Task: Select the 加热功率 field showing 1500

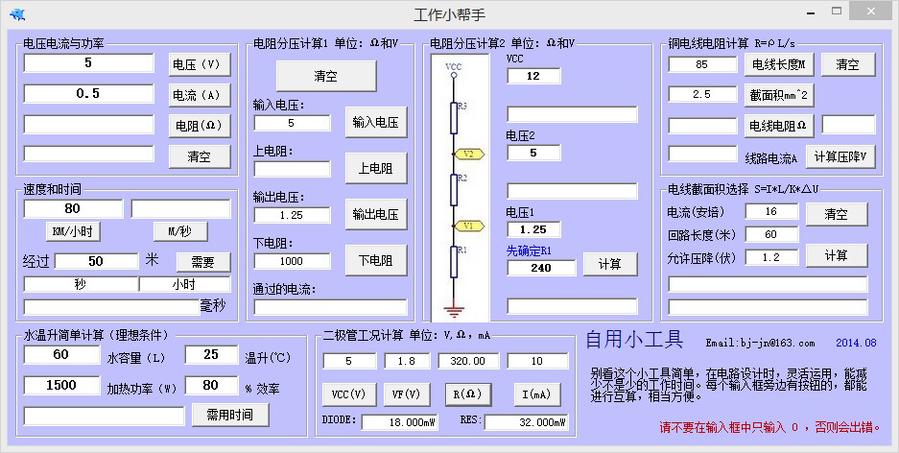Action: click(61, 385)
